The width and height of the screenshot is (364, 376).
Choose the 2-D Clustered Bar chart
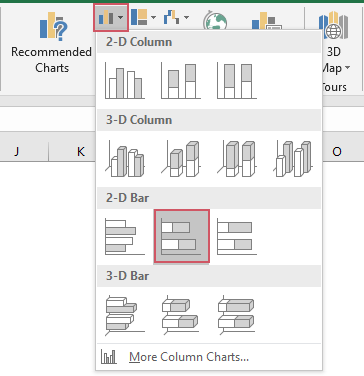125,236
